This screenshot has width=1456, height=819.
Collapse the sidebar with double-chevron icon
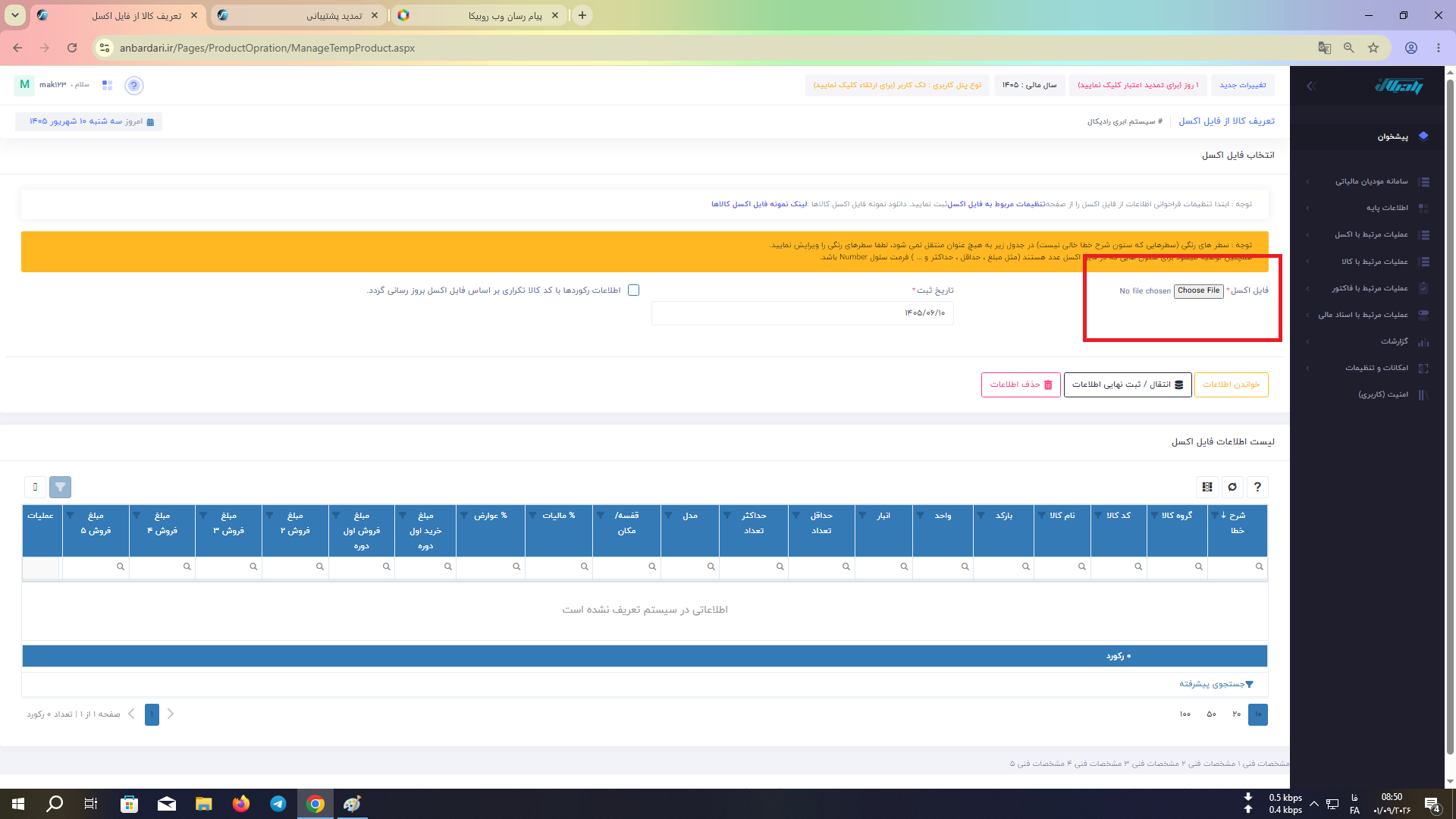point(1310,86)
